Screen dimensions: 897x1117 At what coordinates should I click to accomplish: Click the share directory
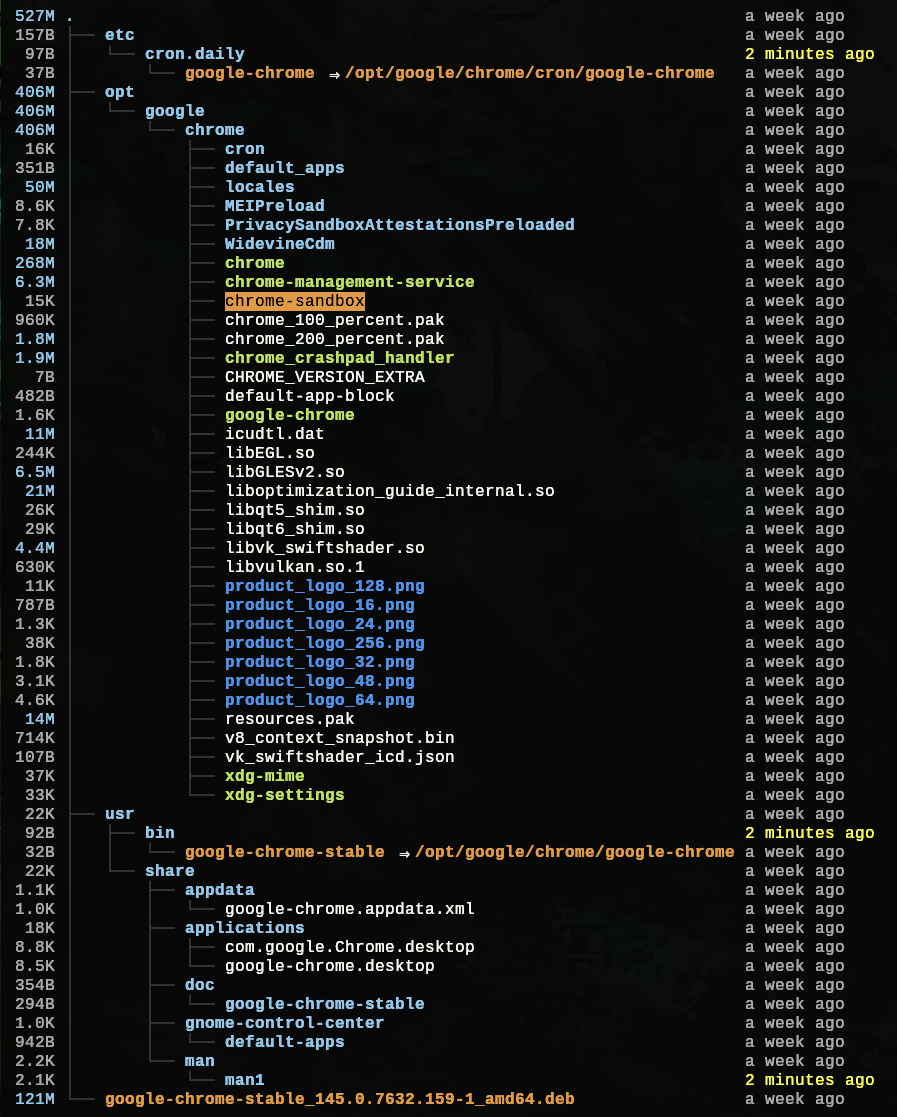coord(170,871)
